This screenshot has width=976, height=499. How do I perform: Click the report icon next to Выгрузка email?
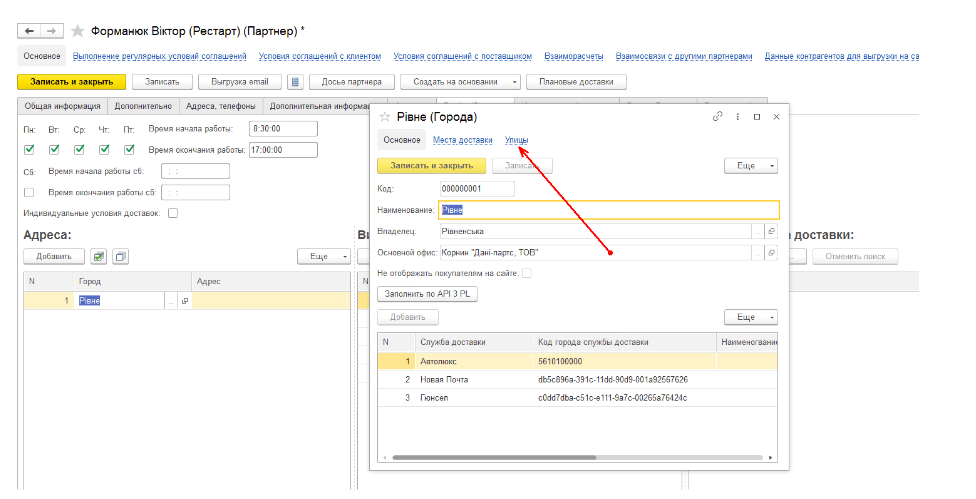(295, 82)
